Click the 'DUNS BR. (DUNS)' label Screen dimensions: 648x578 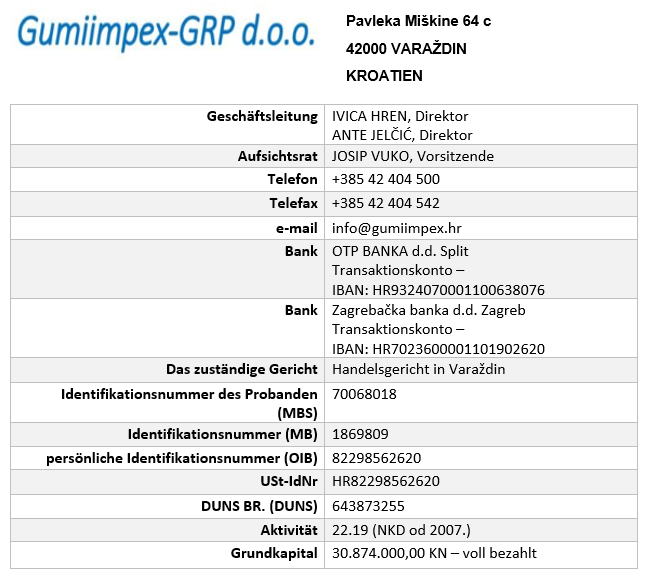260,507
